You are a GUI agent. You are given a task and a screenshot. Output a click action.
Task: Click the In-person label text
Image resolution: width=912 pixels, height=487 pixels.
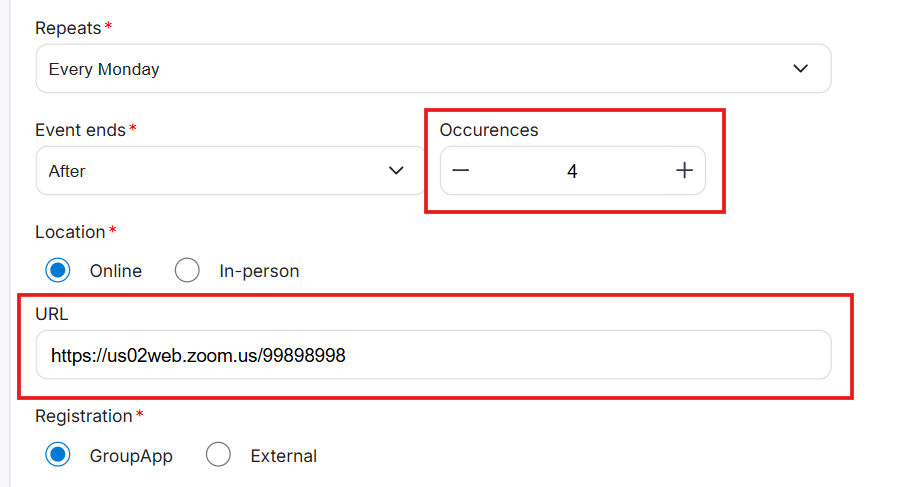click(259, 271)
